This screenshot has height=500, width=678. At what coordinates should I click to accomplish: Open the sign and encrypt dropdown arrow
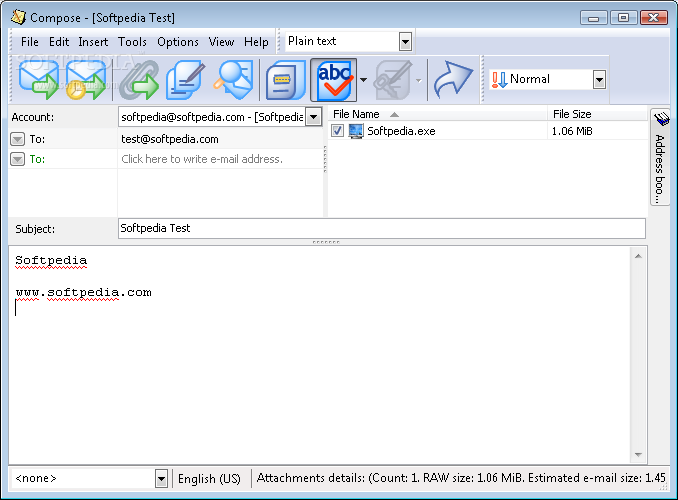point(418,80)
